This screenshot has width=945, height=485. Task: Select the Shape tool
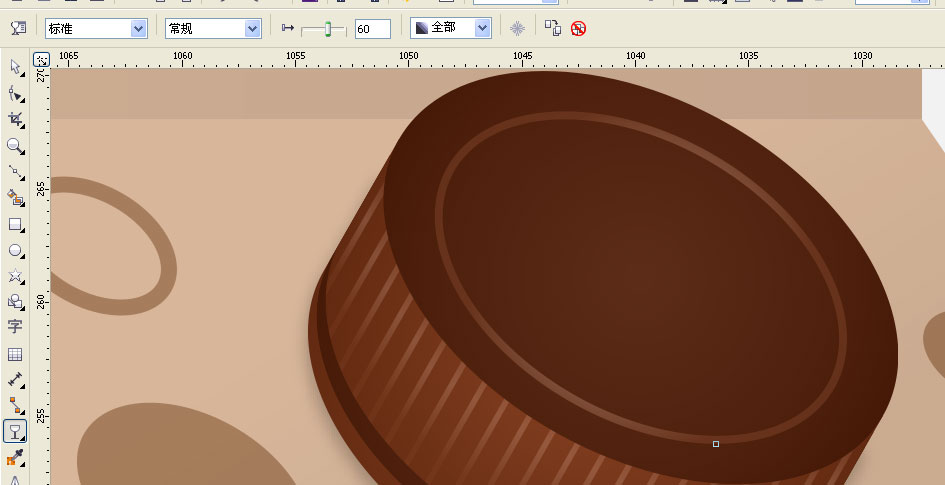(x=16, y=93)
